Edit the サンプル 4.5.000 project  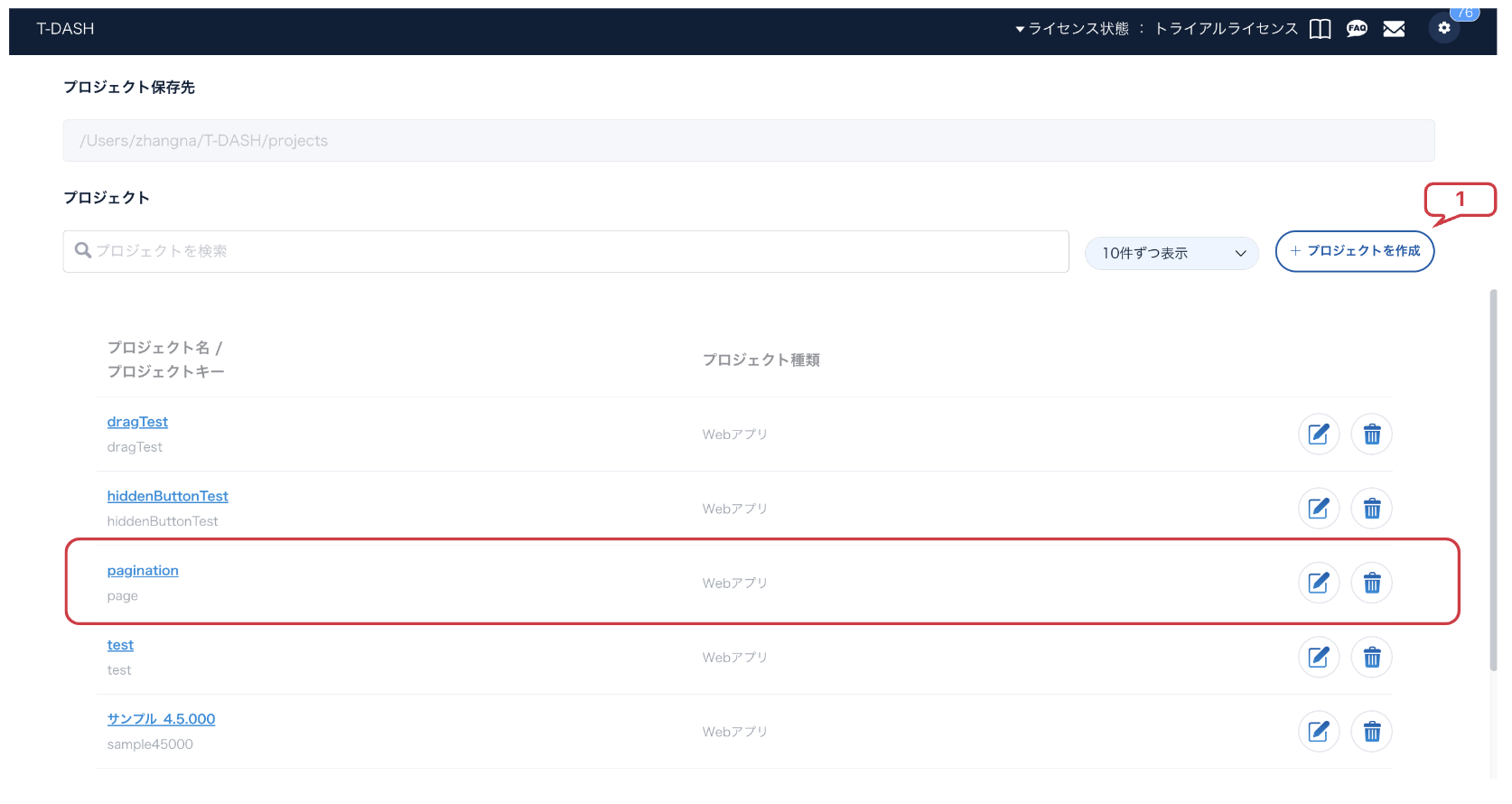point(1319,731)
